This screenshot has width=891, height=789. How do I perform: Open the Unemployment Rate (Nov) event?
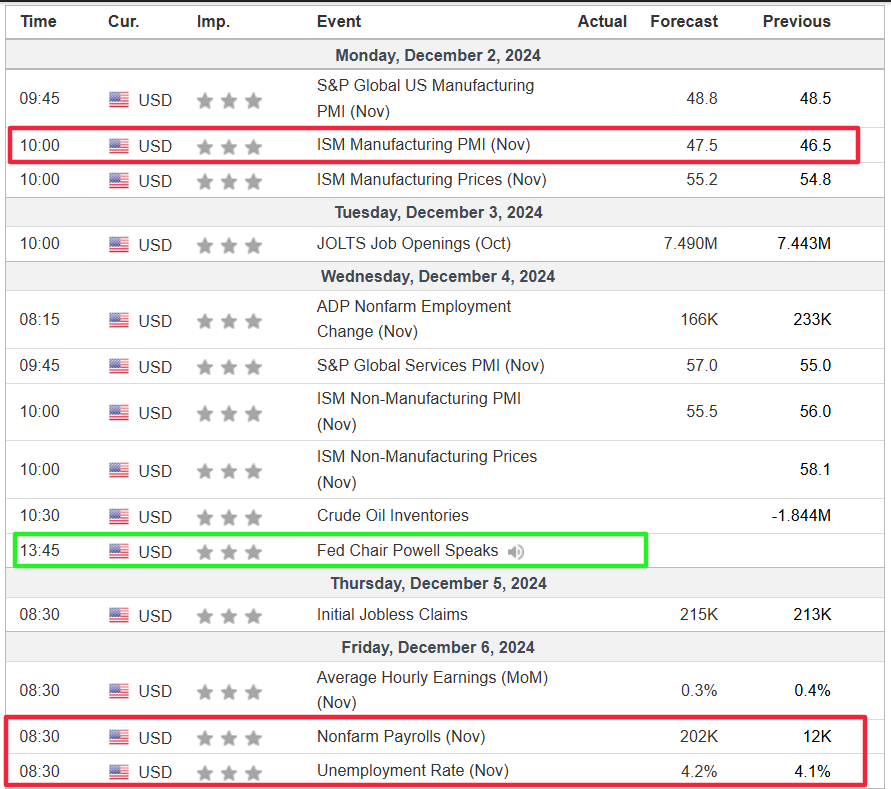(413, 771)
